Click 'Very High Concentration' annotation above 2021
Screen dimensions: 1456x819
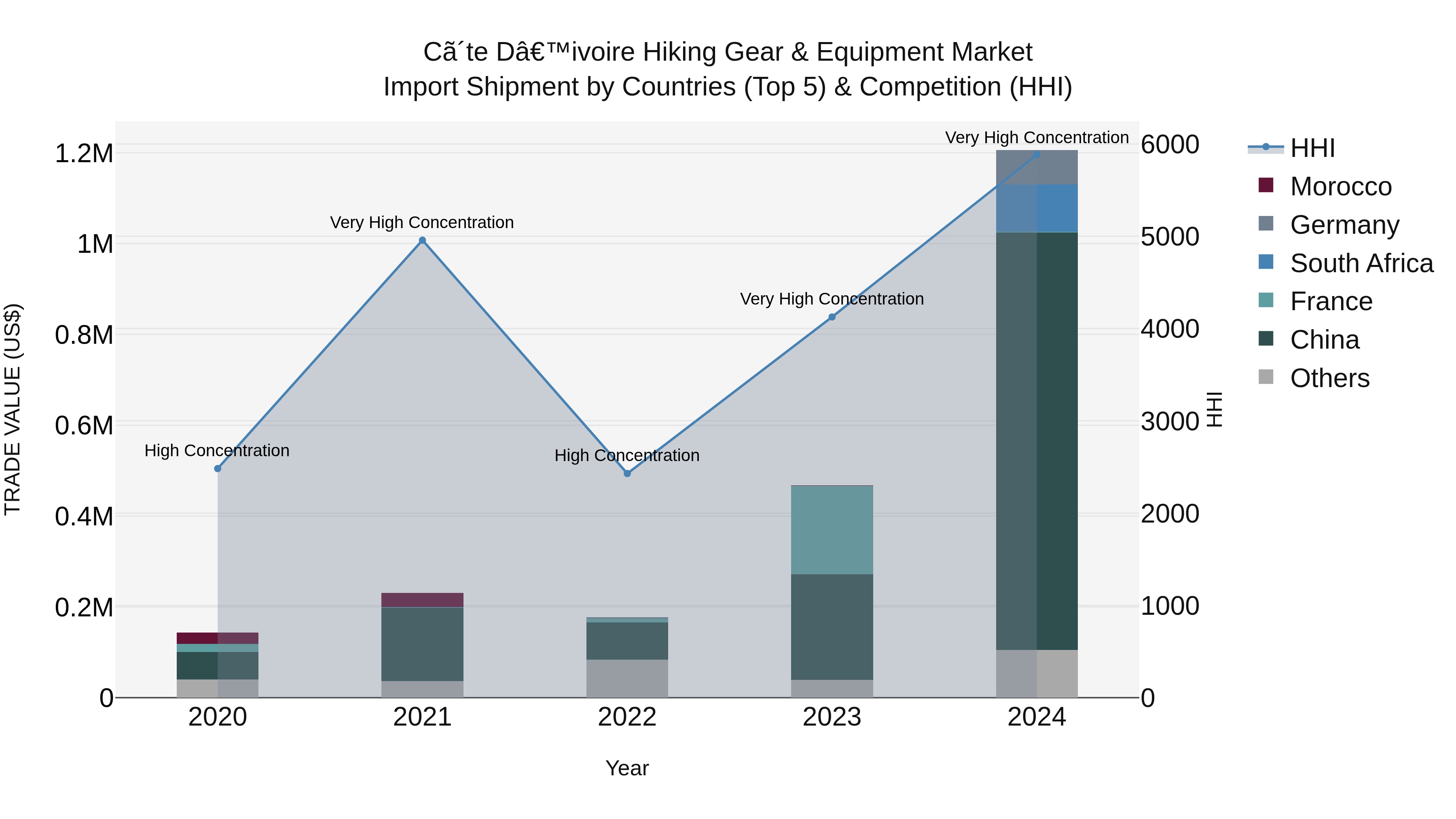[x=422, y=222]
